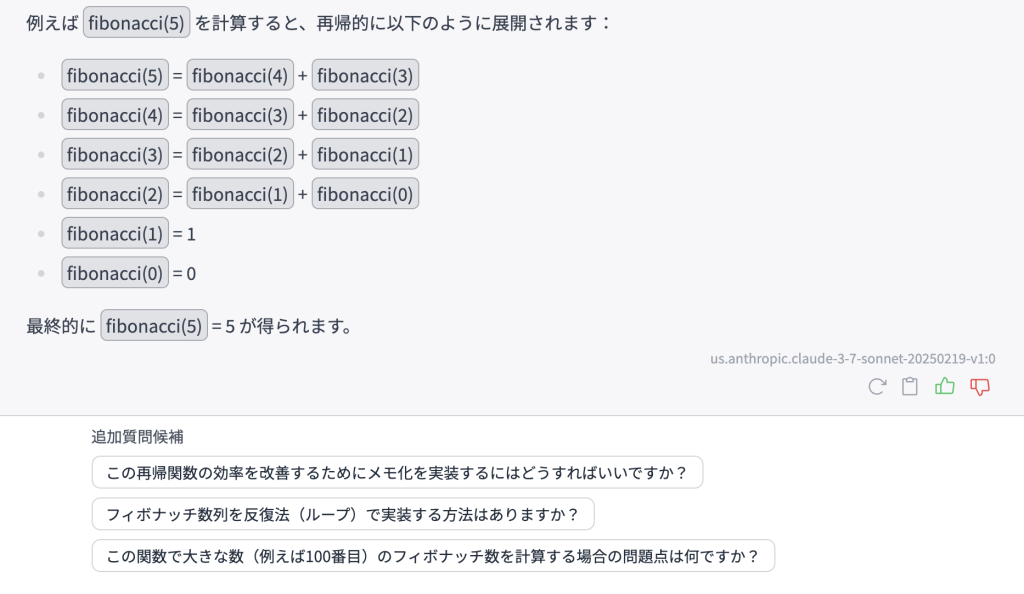This screenshot has height=594, width=1024.
Task: Give thumbs down feedback on the response
Action: point(978,387)
